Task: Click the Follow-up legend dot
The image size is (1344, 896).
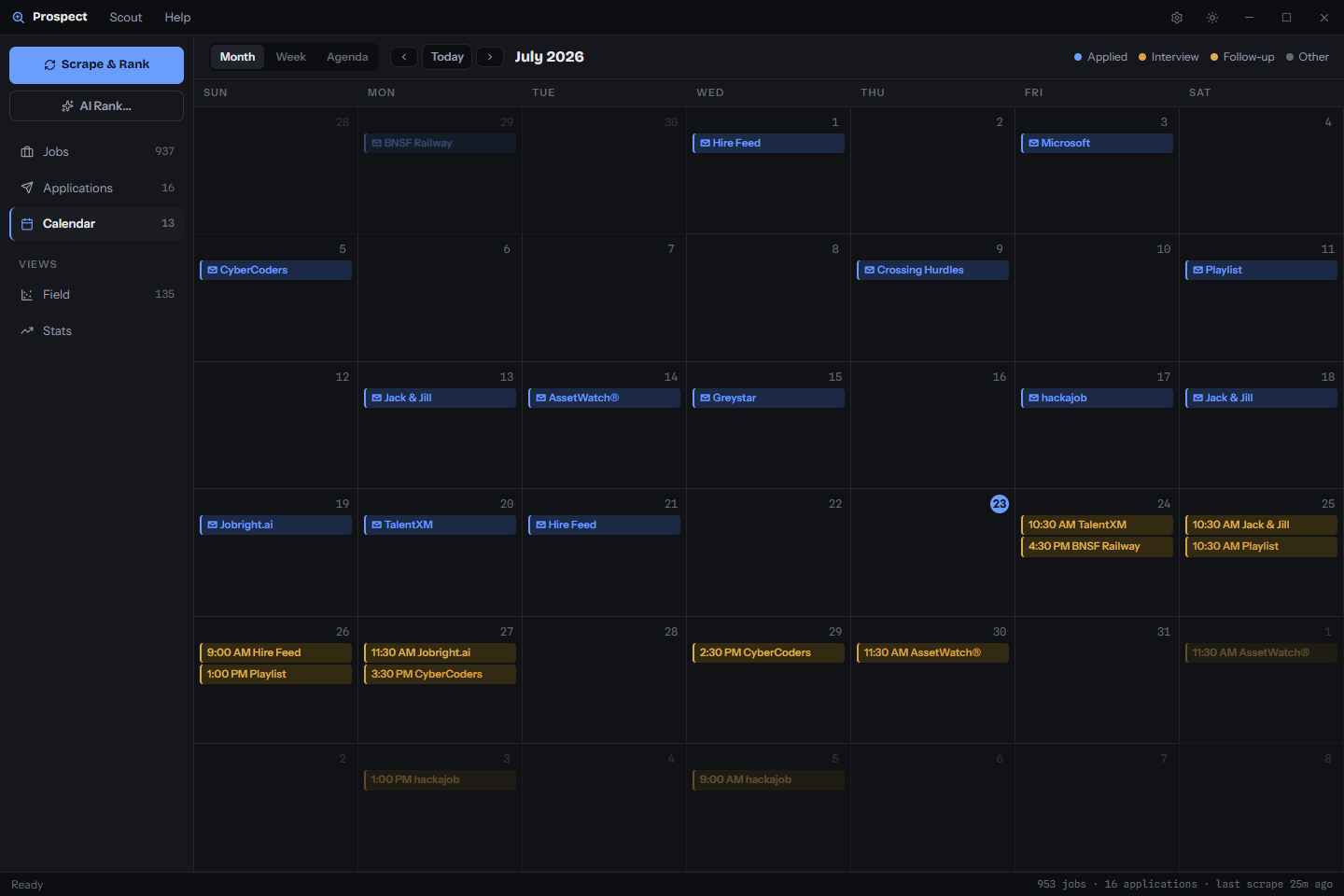Action: pyautogui.click(x=1214, y=57)
